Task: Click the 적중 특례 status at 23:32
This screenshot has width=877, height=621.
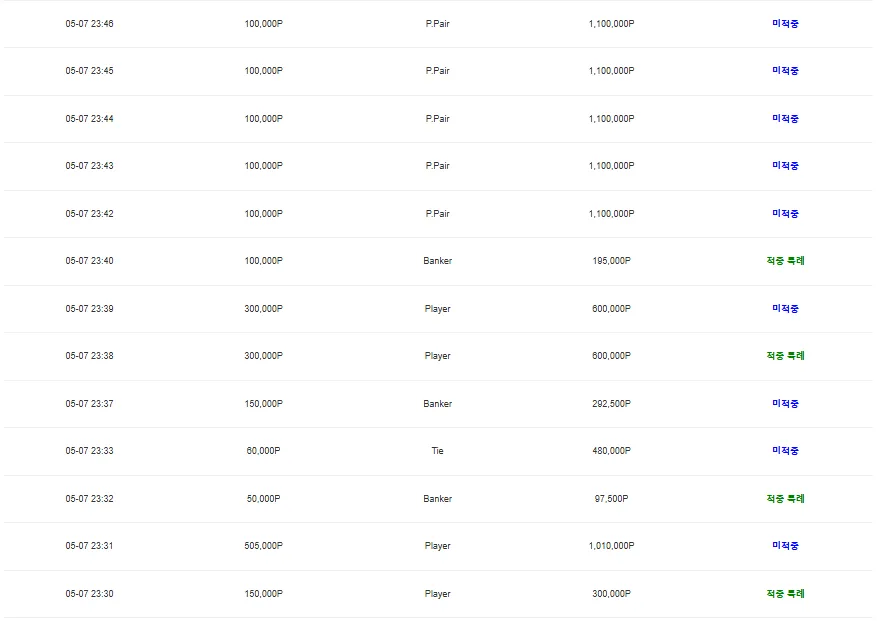Action: point(785,498)
